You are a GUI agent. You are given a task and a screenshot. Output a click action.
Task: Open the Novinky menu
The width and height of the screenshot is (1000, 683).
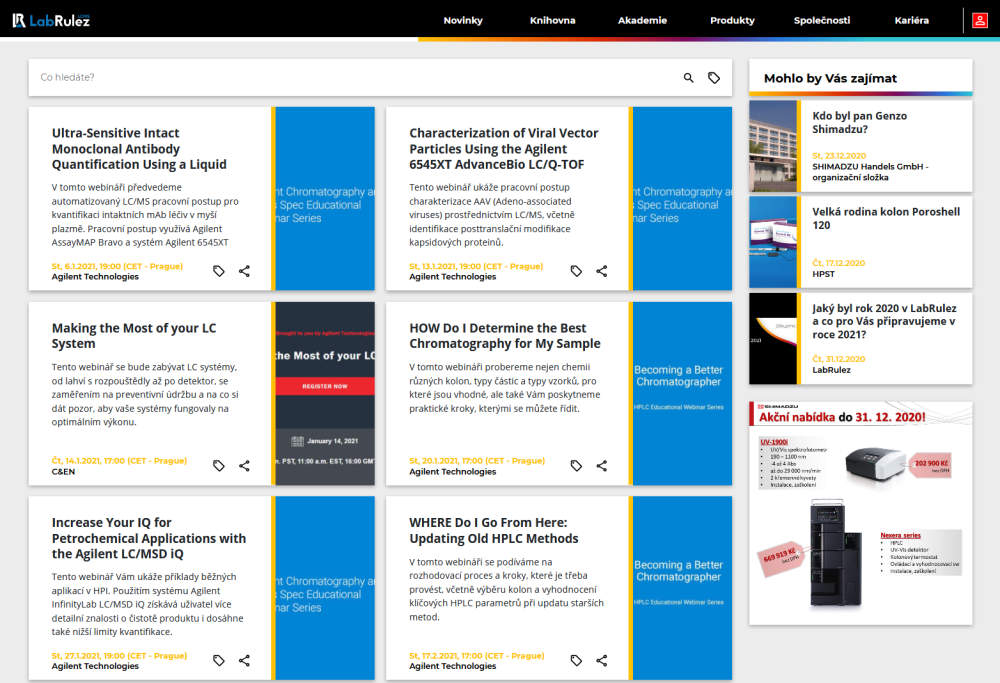tap(463, 20)
